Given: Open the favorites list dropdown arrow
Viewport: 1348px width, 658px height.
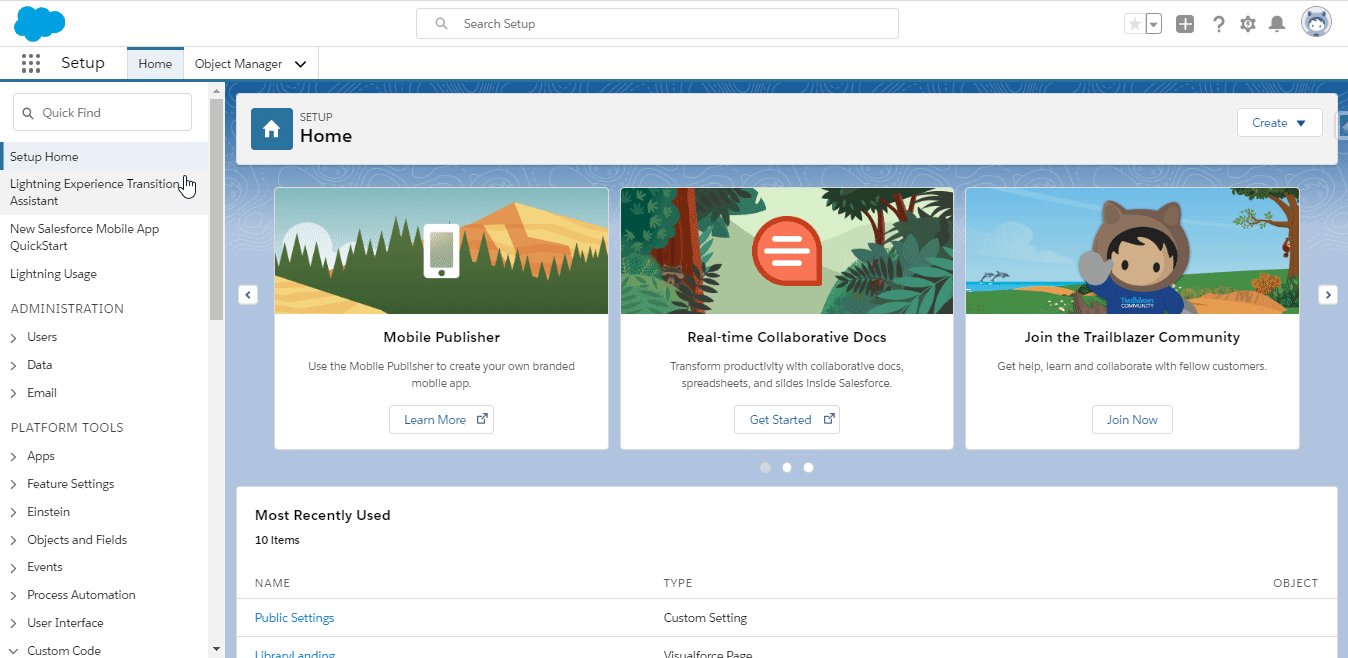Looking at the screenshot, I should [1153, 24].
